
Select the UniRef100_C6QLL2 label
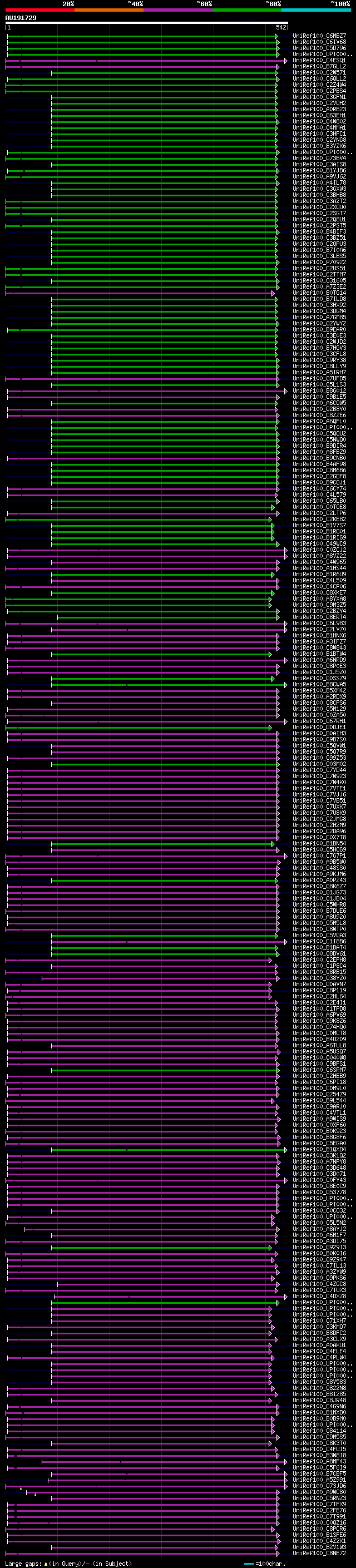pos(319,79)
